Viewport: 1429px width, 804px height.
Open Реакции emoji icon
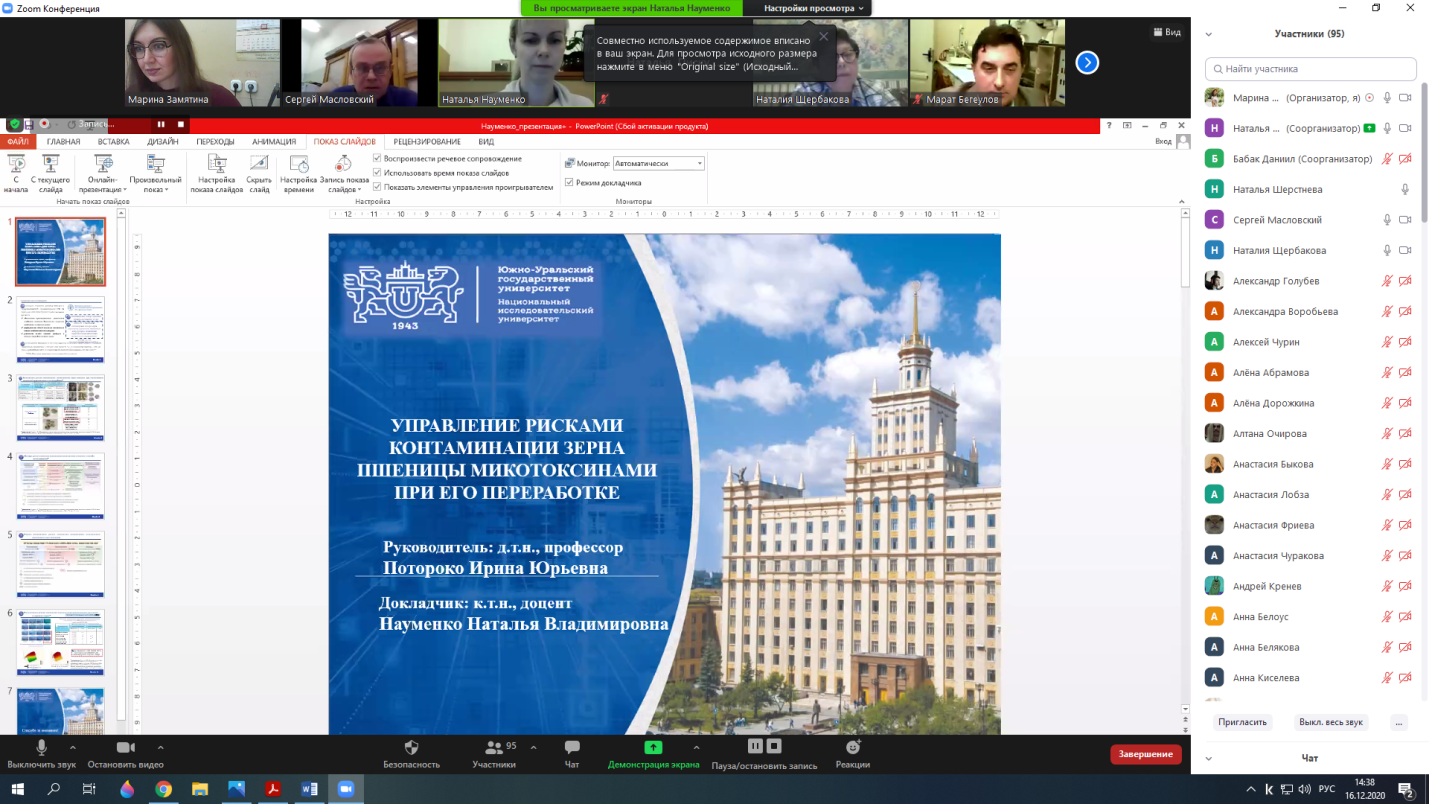852,748
